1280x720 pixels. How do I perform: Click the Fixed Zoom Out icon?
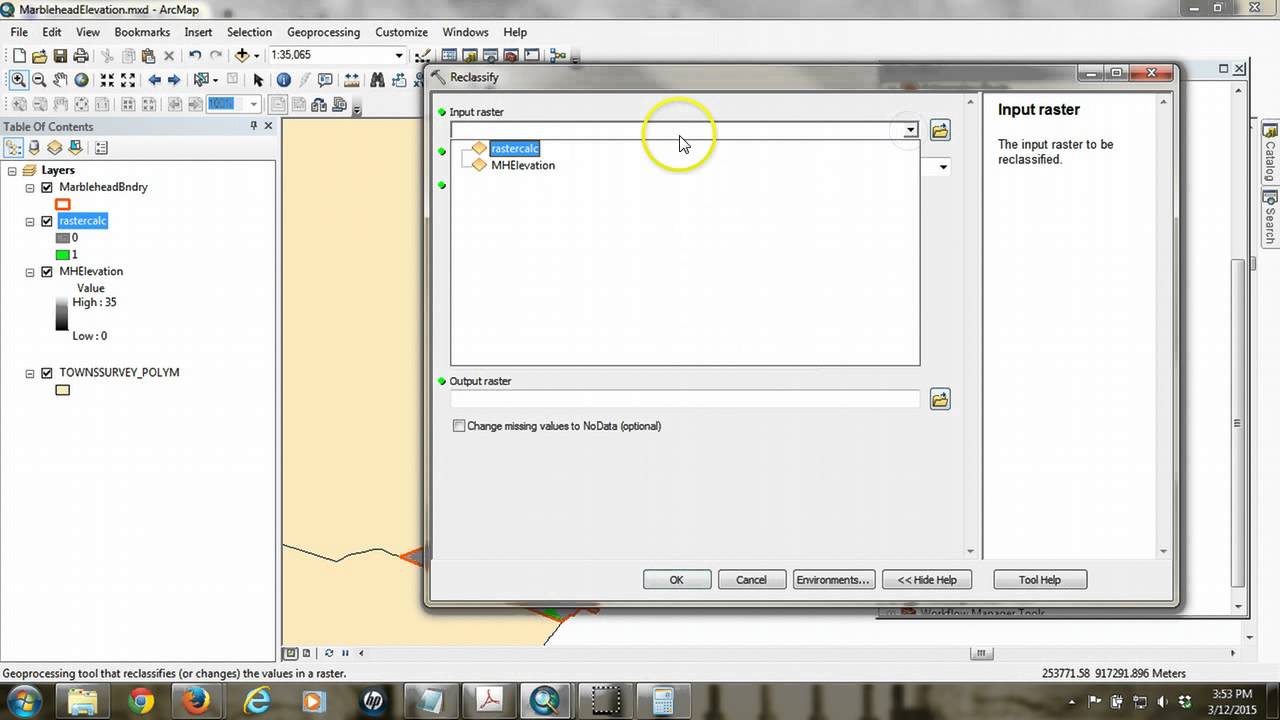[x=128, y=80]
